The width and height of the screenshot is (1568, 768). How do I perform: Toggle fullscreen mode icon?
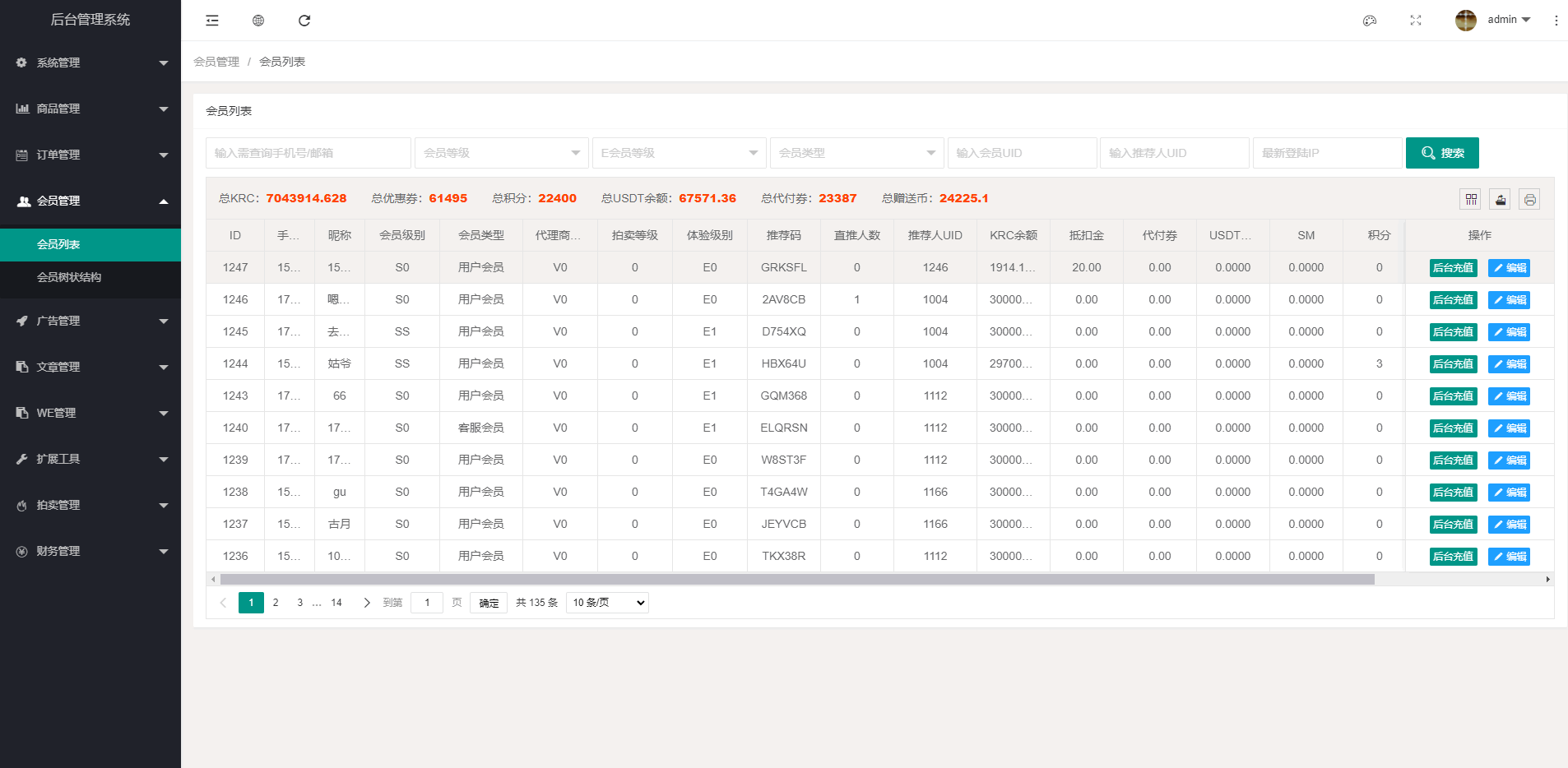pyautogui.click(x=1416, y=21)
